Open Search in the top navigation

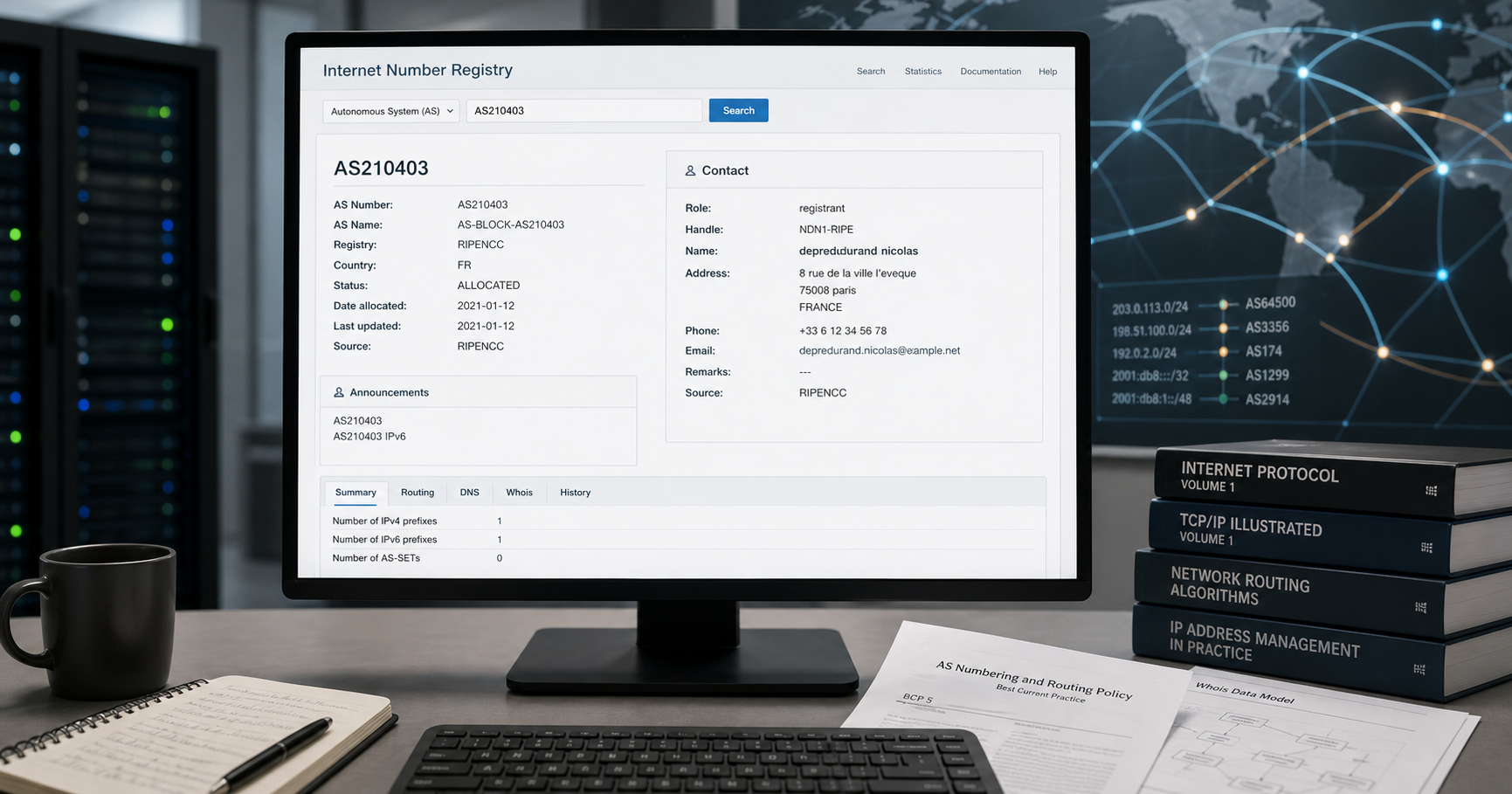[x=870, y=72]
